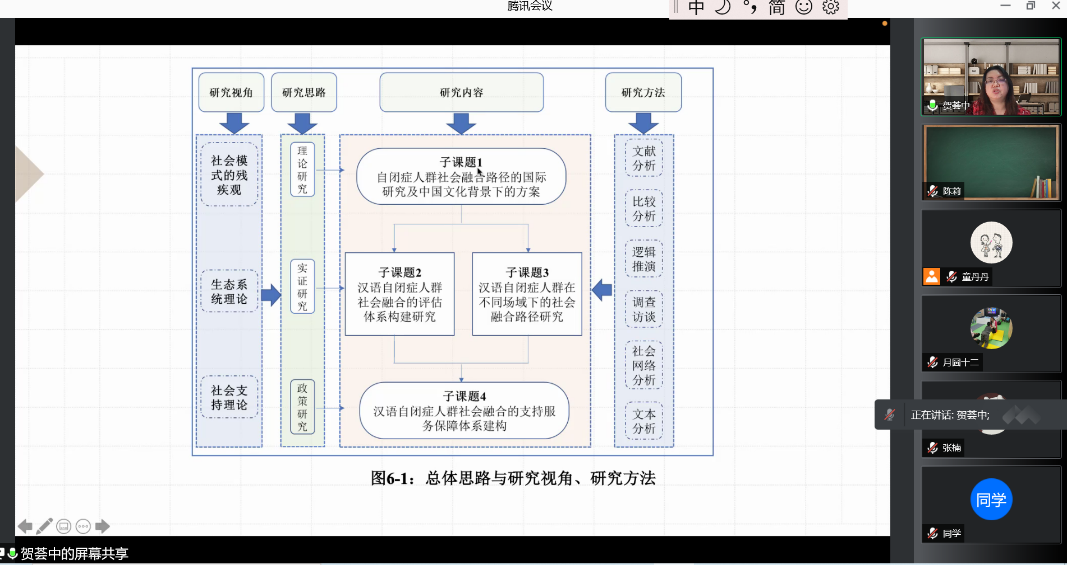The height and width of the screenshot is (565, 1067).
Task: Toggle simplified/traditional character mode (简)
Action: (777, 8)
